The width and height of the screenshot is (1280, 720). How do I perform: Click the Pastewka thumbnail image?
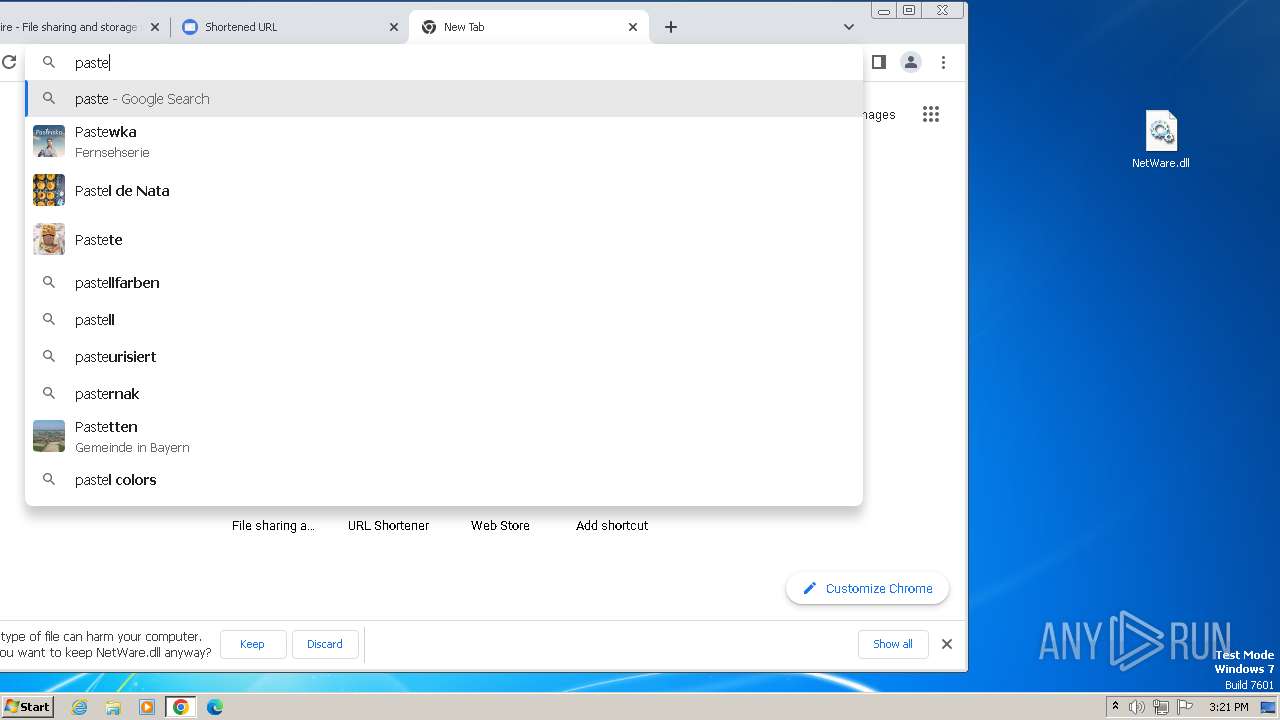coord(49,141)
